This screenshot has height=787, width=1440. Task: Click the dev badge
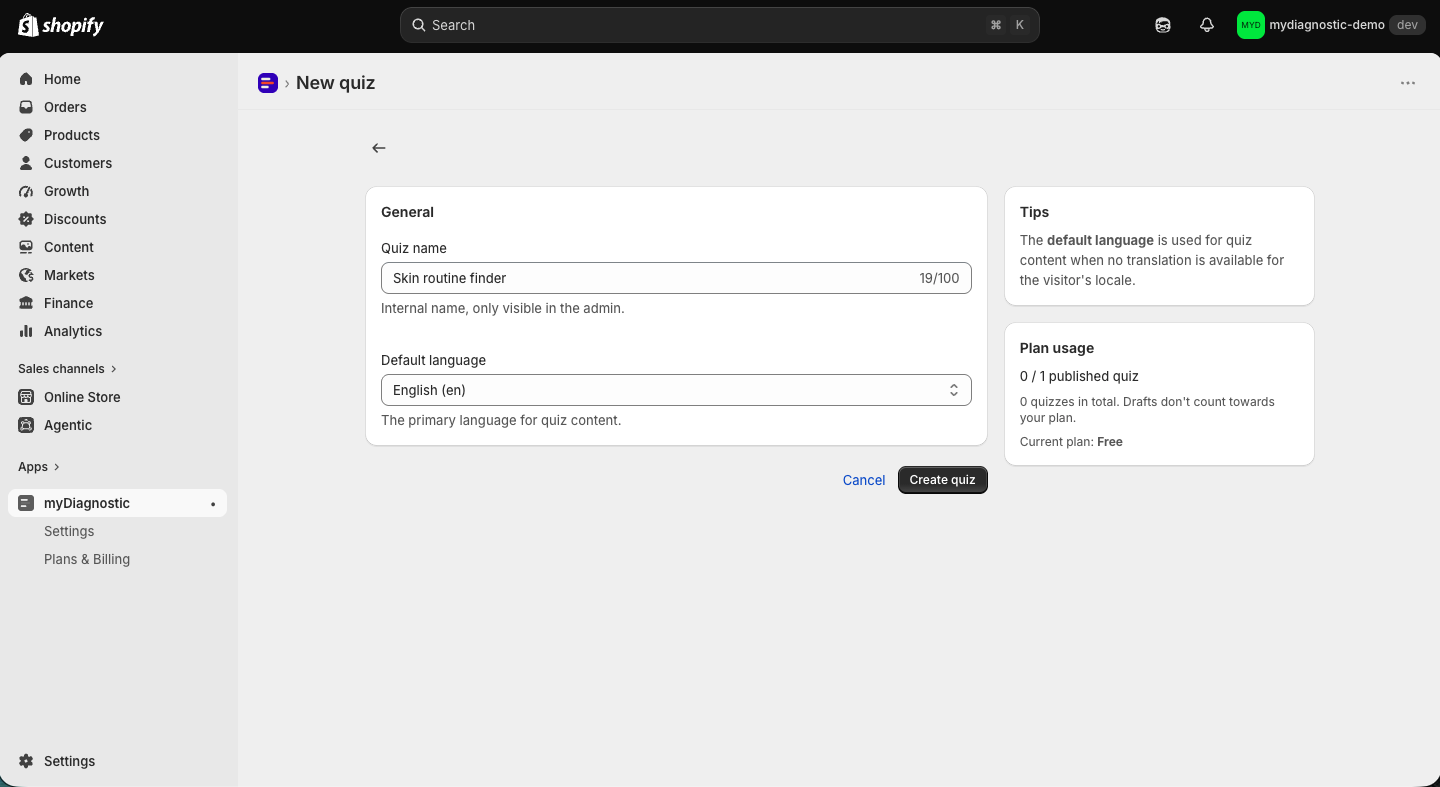point(1407,25)
